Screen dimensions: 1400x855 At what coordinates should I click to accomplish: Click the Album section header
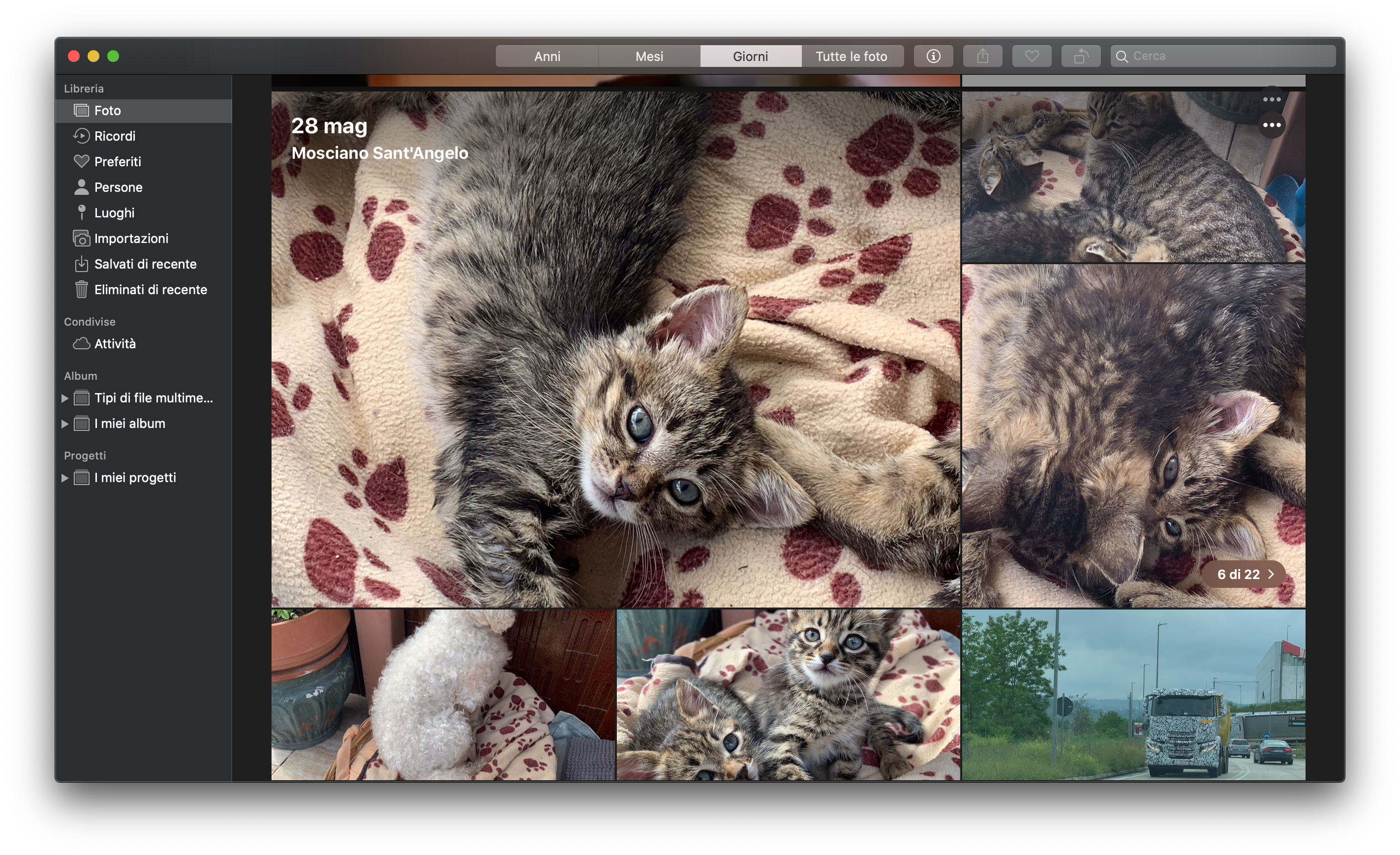80,375
